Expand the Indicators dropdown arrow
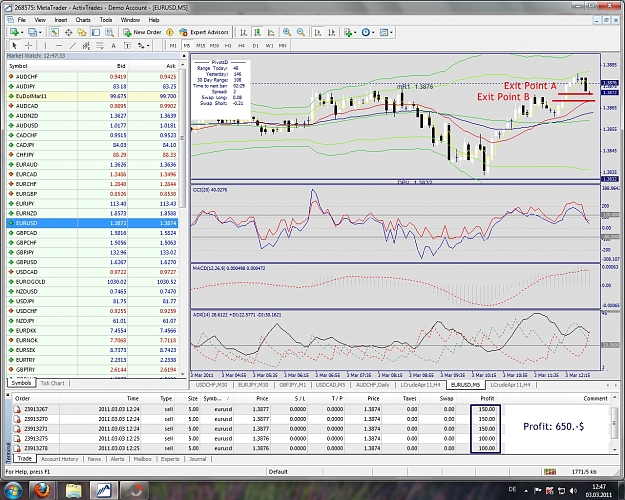625x500 pixels. point(355,32)
